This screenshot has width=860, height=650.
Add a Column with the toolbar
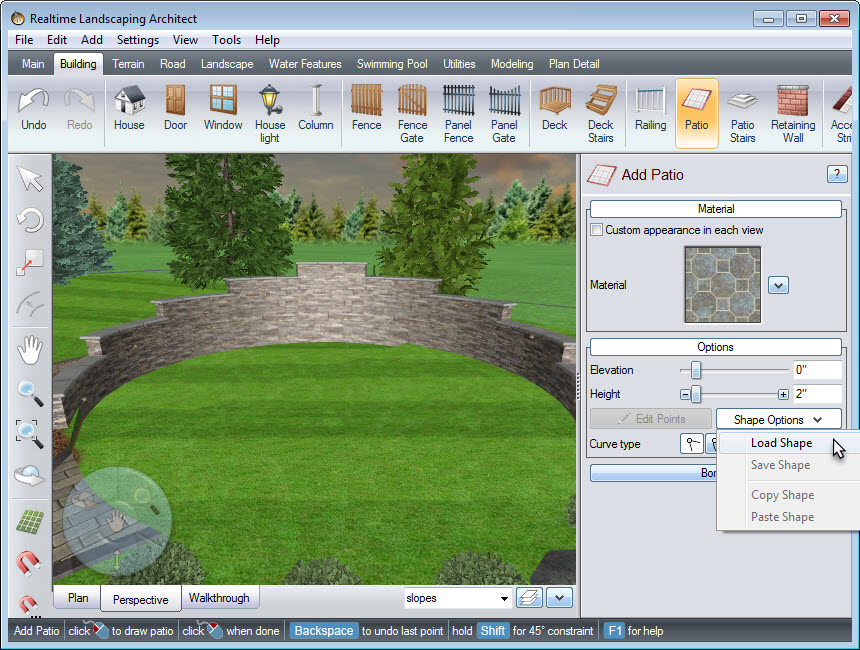tap(316, 109)
